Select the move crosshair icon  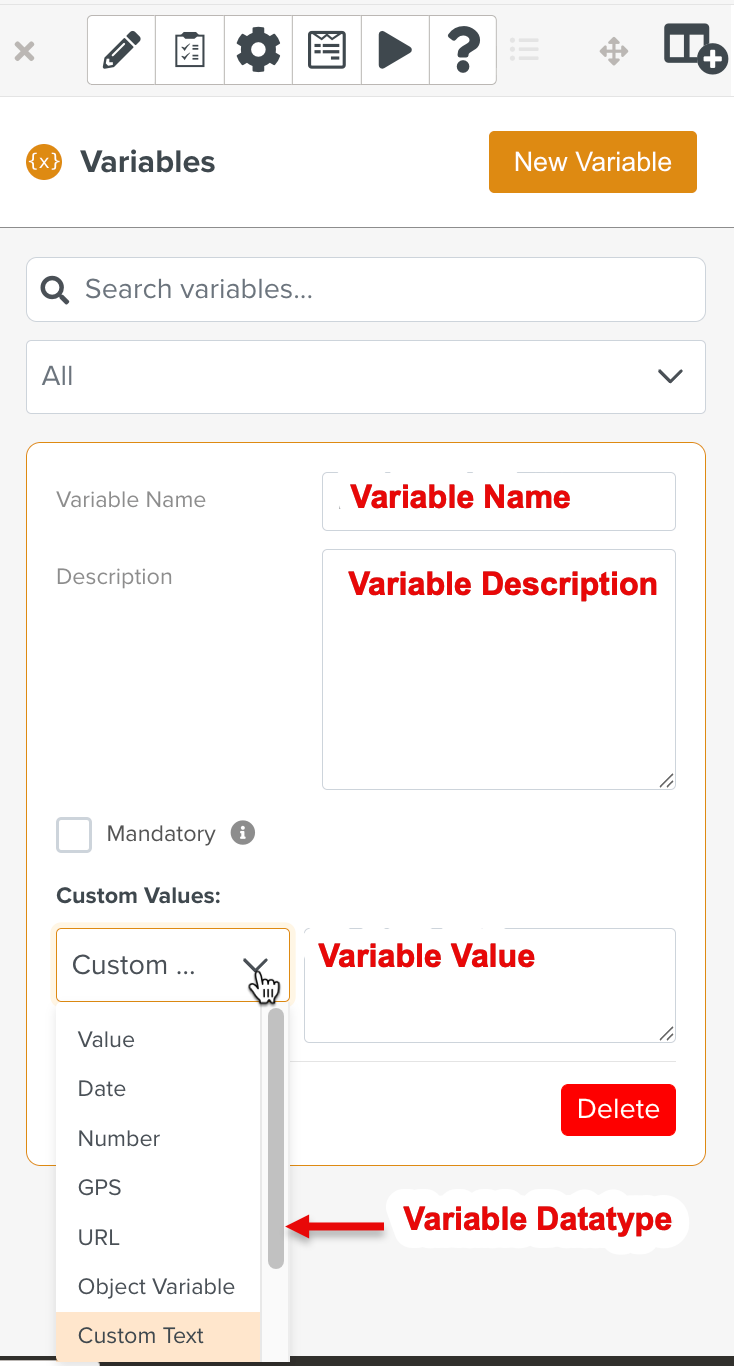click(x=613, y=50)
